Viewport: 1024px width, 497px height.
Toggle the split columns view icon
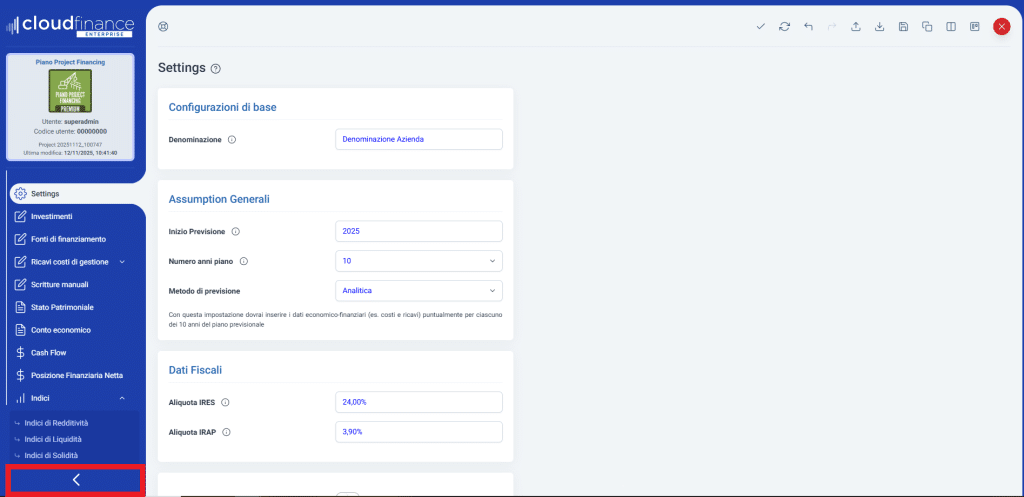click(951, 27)
